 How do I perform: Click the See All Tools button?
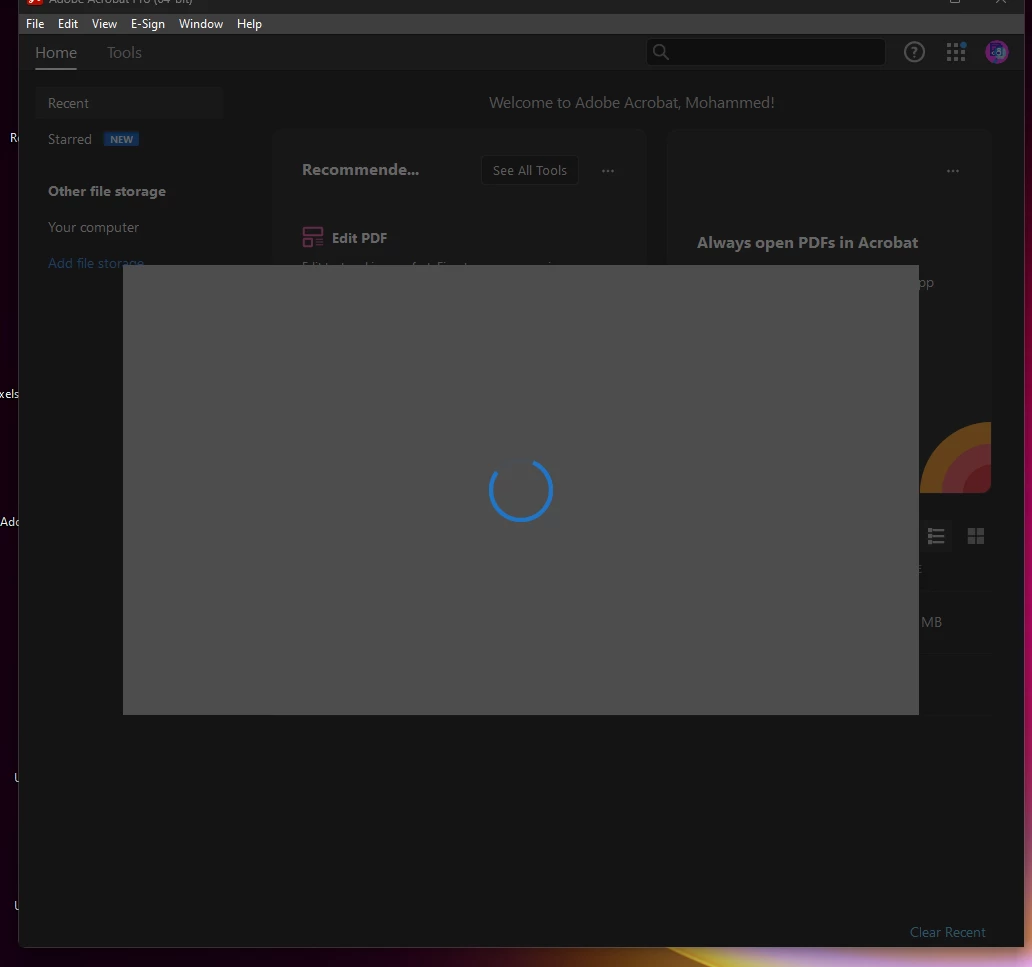click(530, 170)
